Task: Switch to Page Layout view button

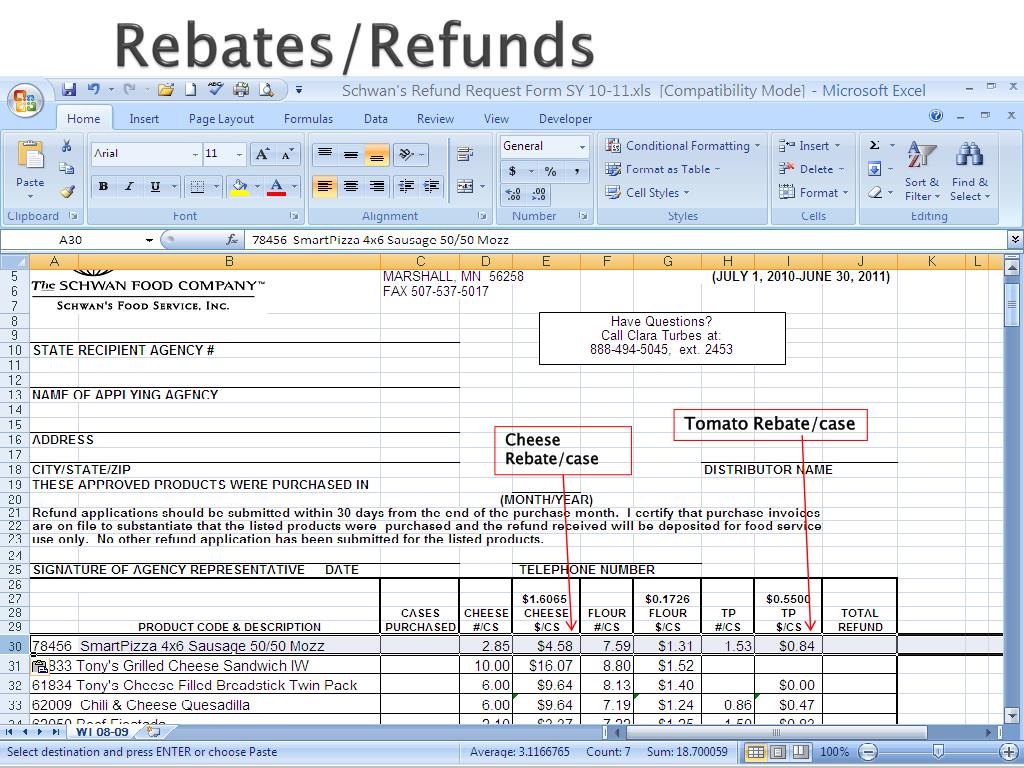Action: pos(778,752)
